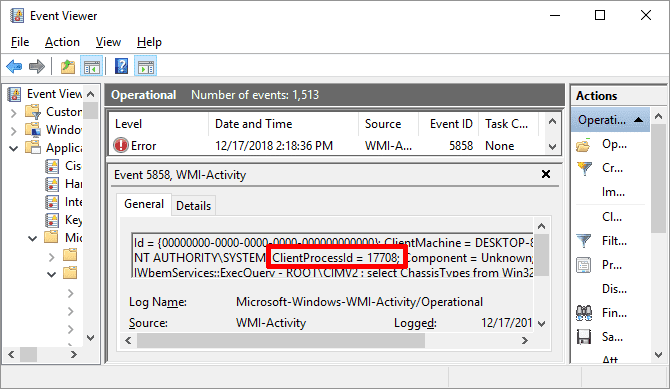Click the Fin... action text
This screenshot has height=389, width=670.
[614, 313]
